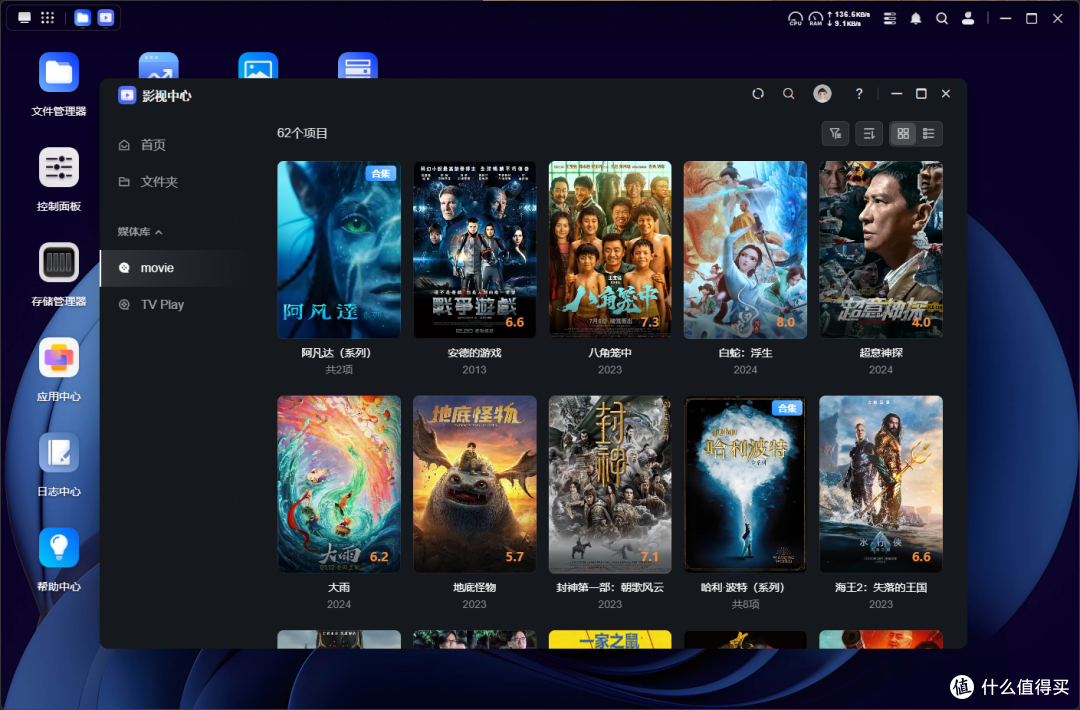Click the refresh icon in 影视中心 header
Image resolution: width=1080 pixels, height=710 pixels.
(x=758, y=94)
